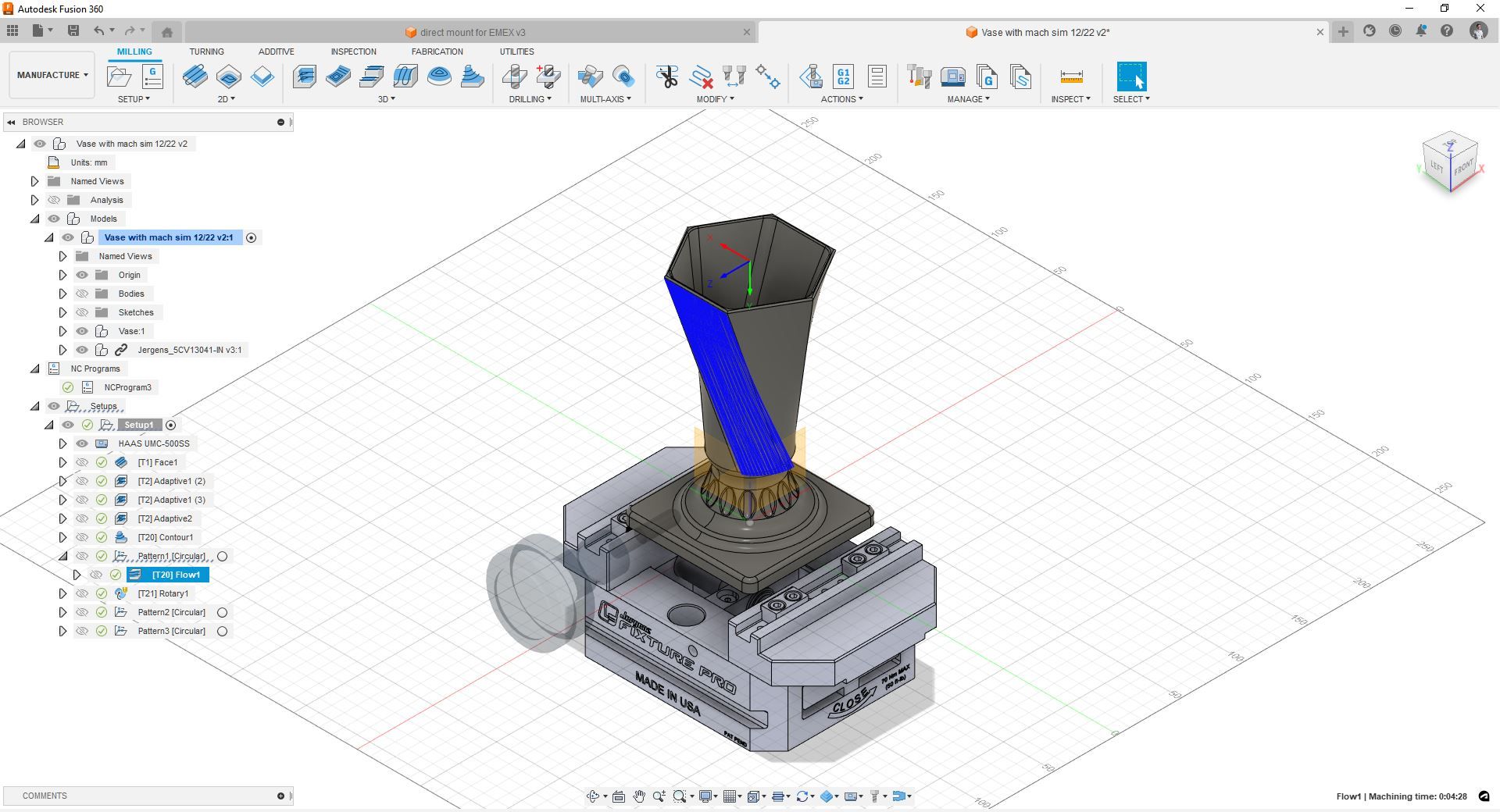Select the 2D Pocket tool
Viewport: 1500px width, 812px height.
(228, 77)
